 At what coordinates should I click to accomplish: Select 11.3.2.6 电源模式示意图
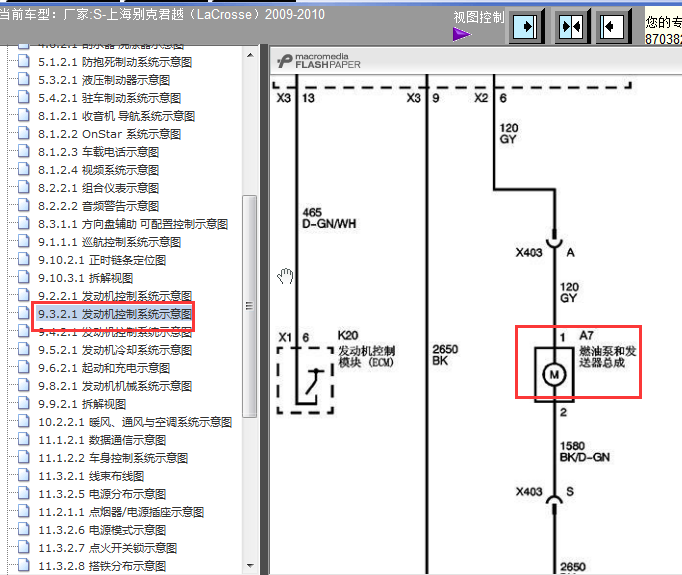point(102,530)
